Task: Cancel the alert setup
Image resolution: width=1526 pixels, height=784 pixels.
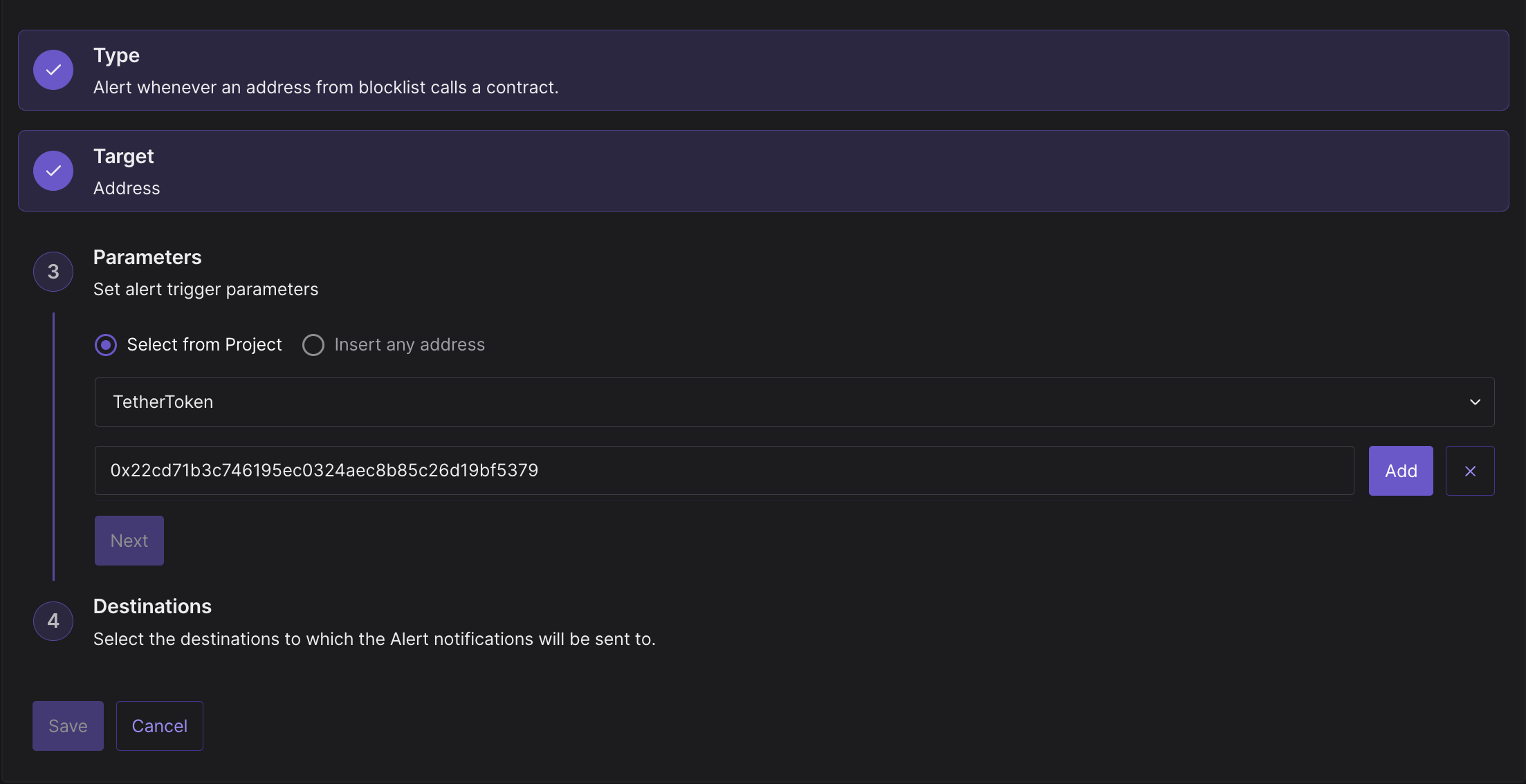Action: point(160,726)
